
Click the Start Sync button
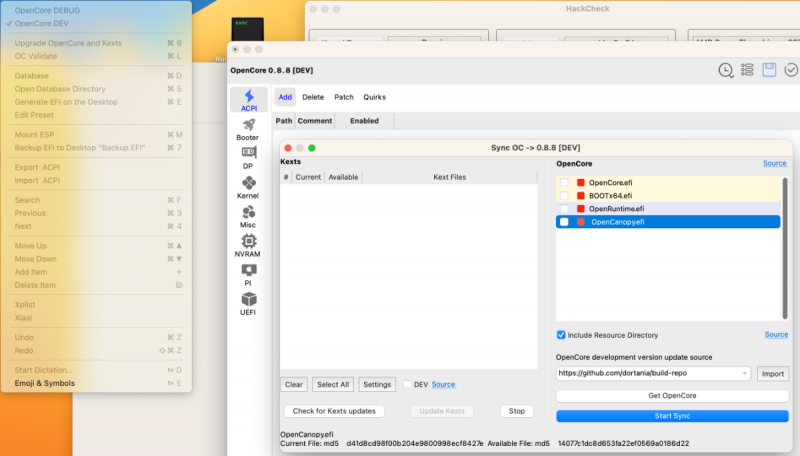pos(672,416)
